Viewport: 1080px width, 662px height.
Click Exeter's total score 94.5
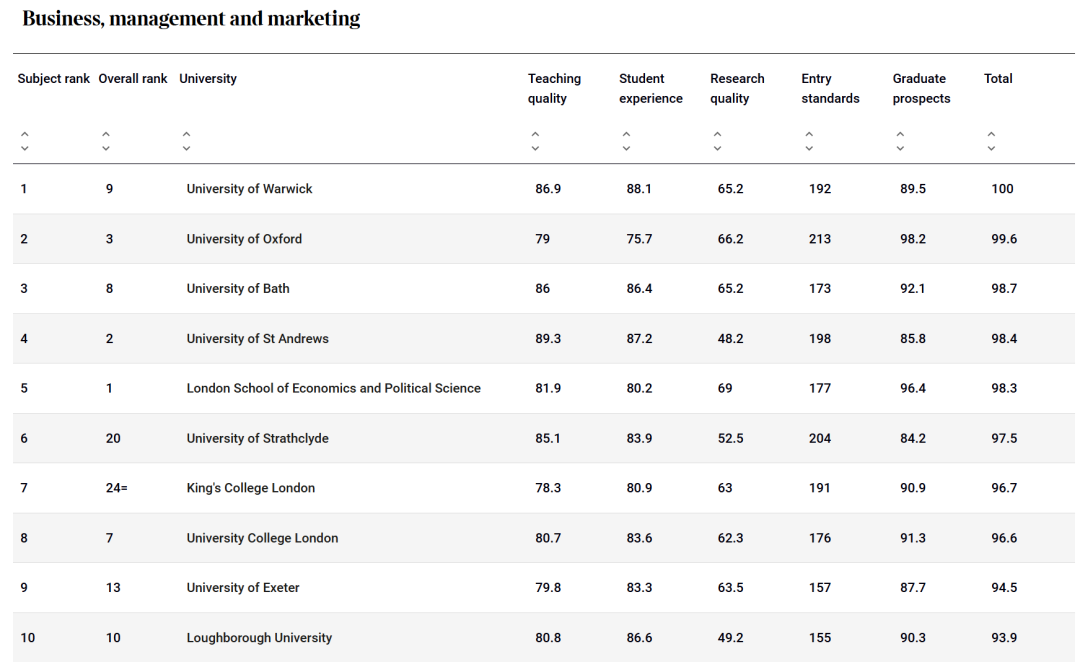(1004, 588)
